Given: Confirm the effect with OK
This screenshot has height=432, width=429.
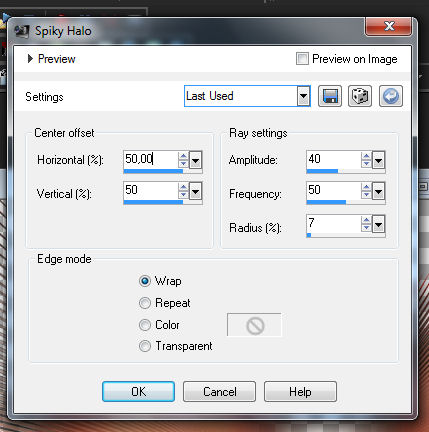Looking at the screenshot, I should (138, 392).
